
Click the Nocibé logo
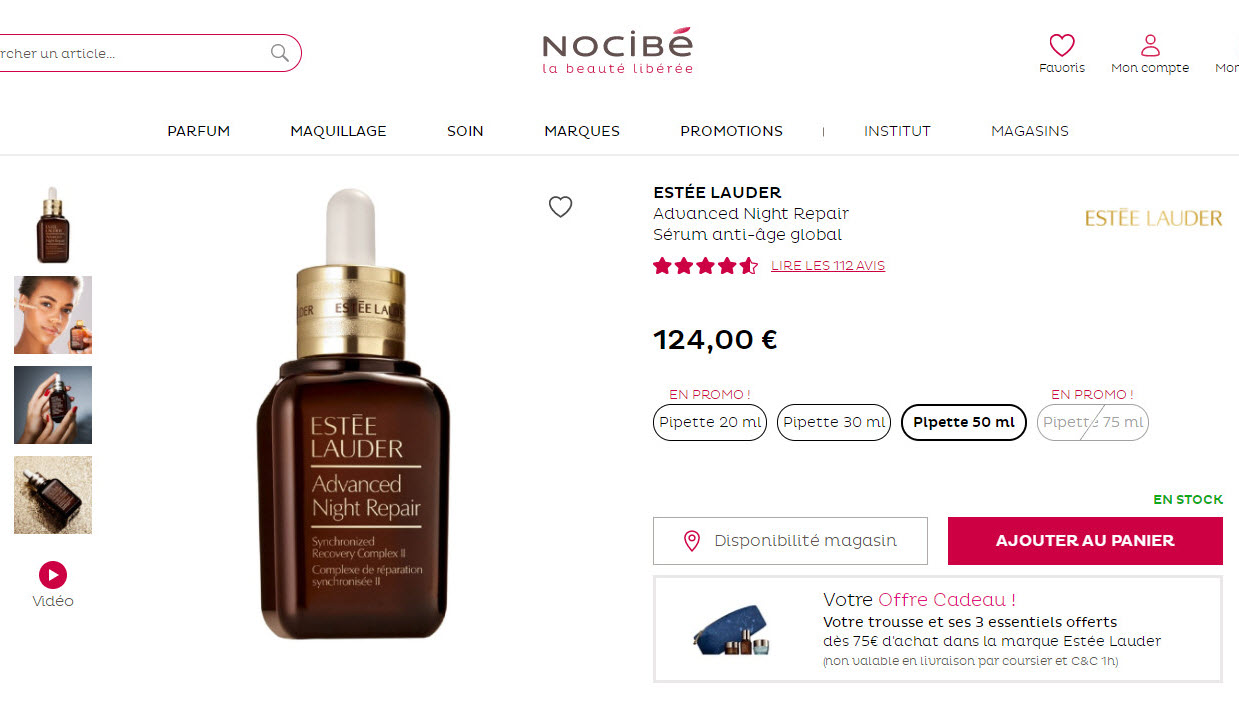coord(617,51)
